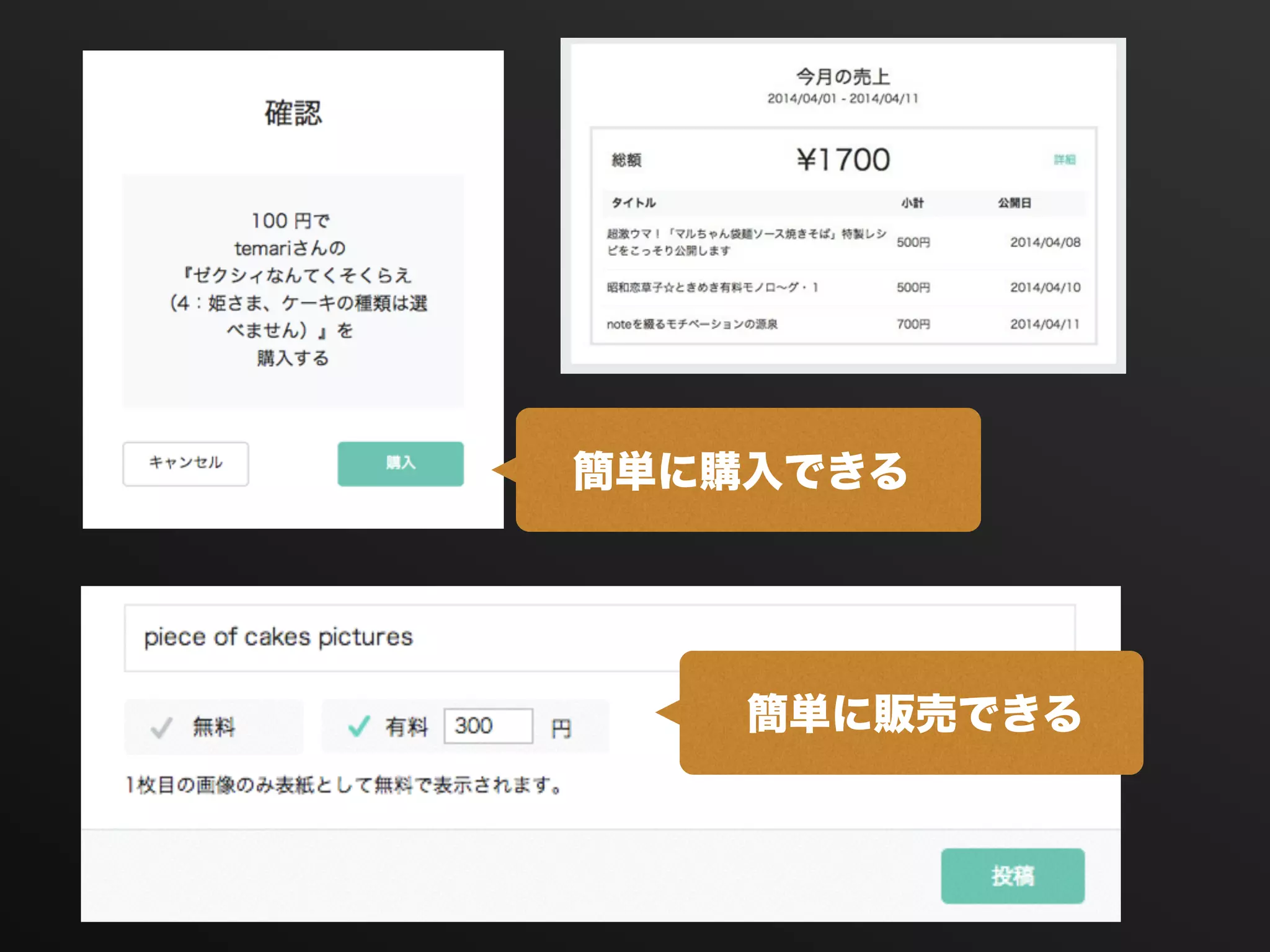Select the 有料 paid option checkmark
Viewport: 1270px width, 952px height.
(x=359, y=726)
